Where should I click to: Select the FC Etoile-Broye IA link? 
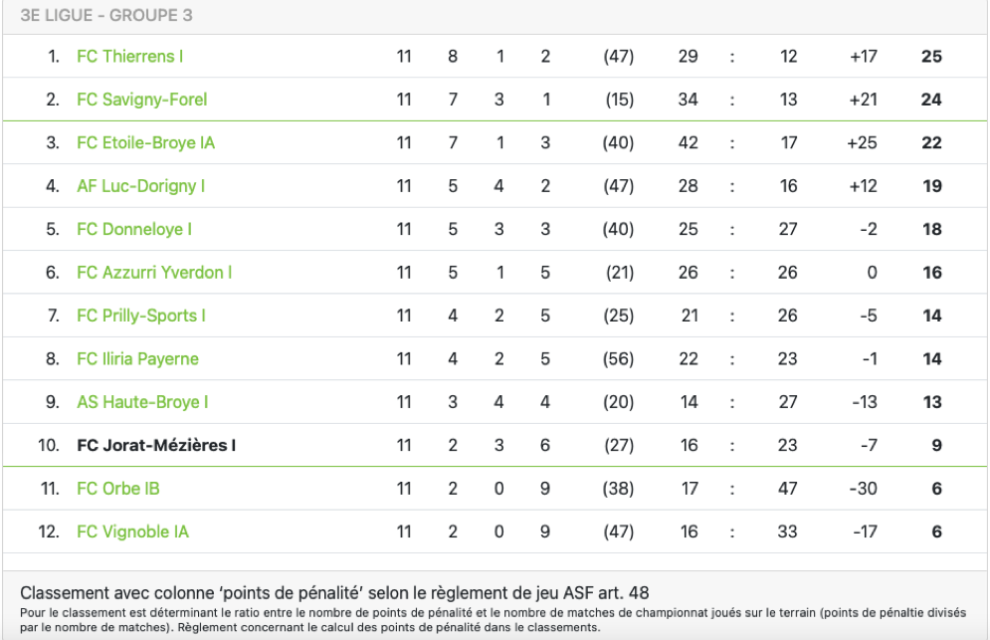coord(146,143)
